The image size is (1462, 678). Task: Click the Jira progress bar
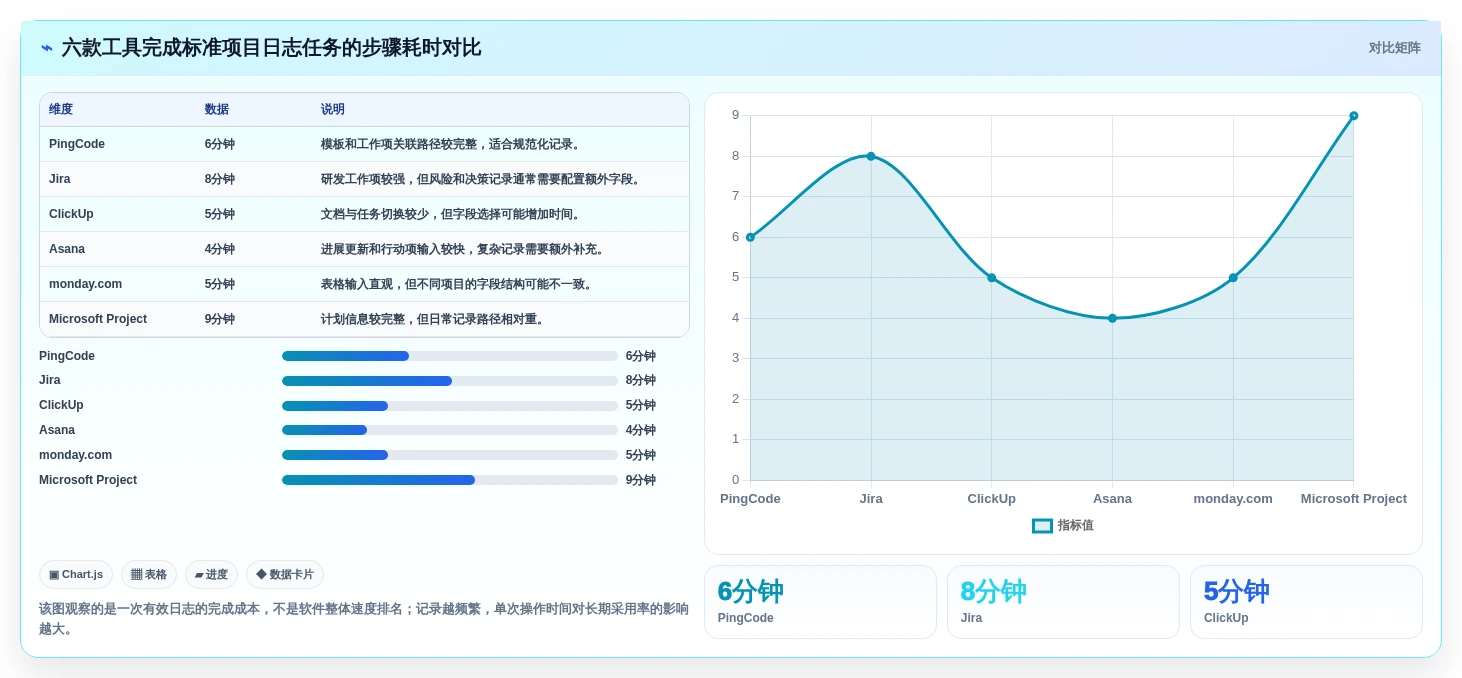coord(450,381)
